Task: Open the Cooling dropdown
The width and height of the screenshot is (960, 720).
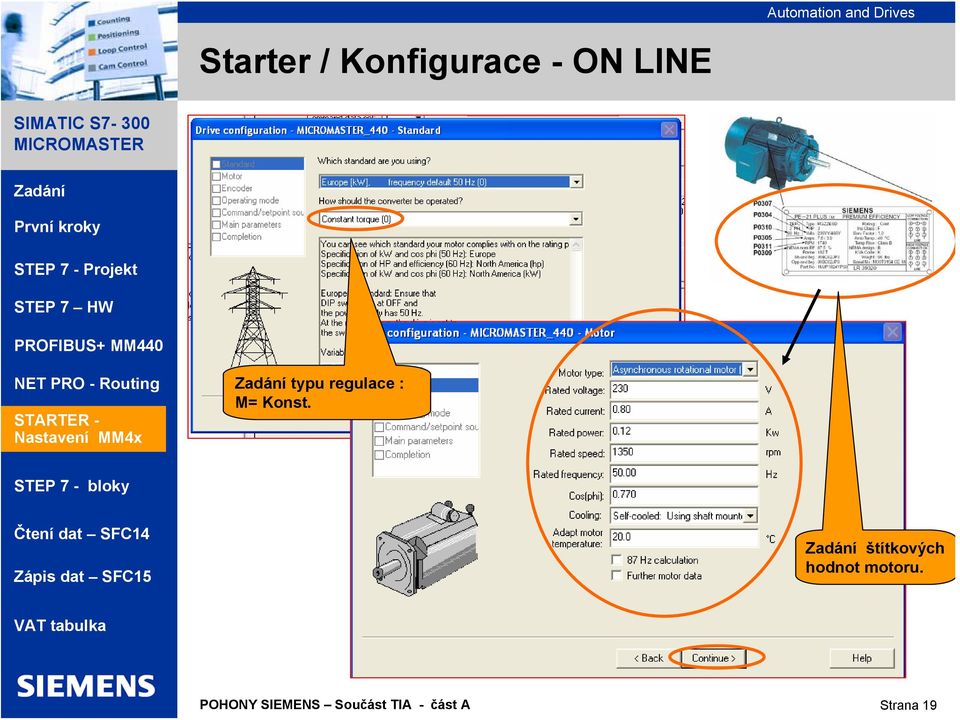Action: click(750, 516)
